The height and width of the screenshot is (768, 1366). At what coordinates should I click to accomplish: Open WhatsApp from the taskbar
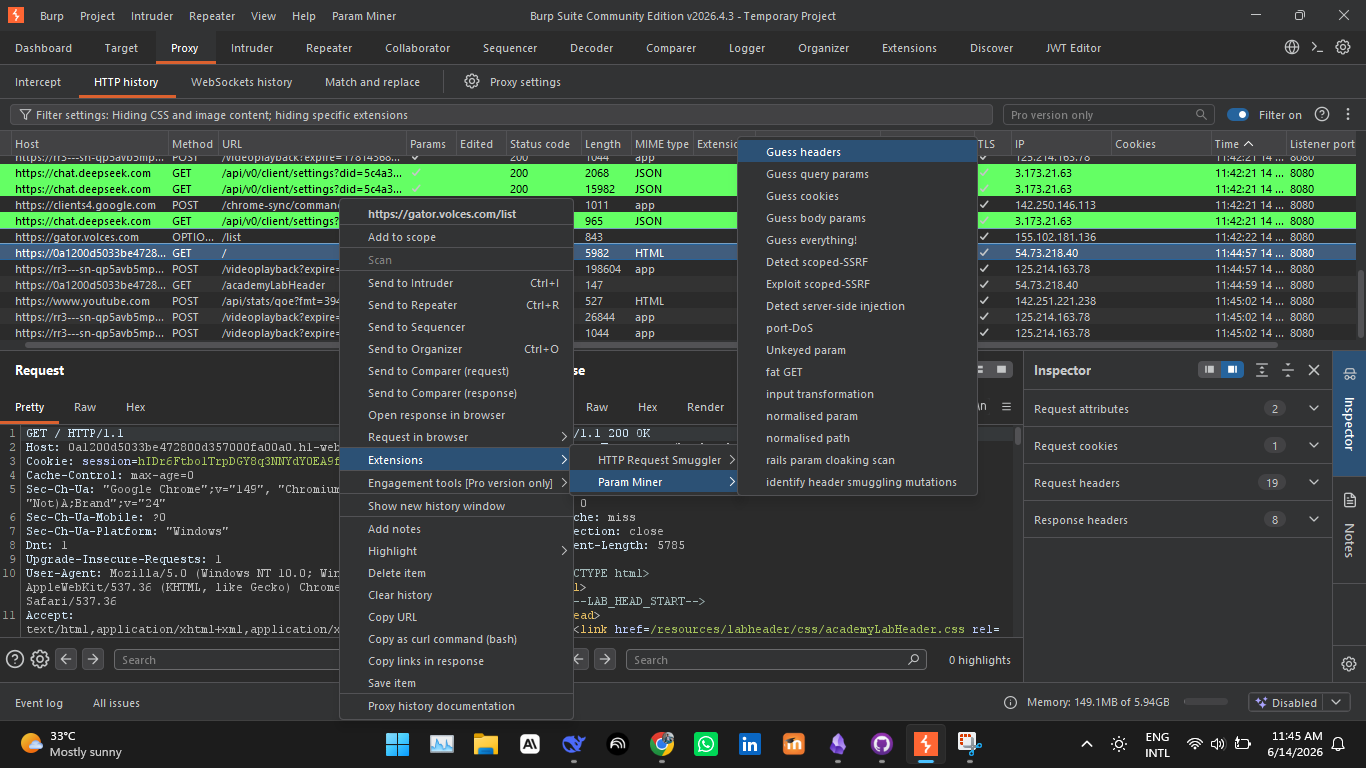point(706,744)
